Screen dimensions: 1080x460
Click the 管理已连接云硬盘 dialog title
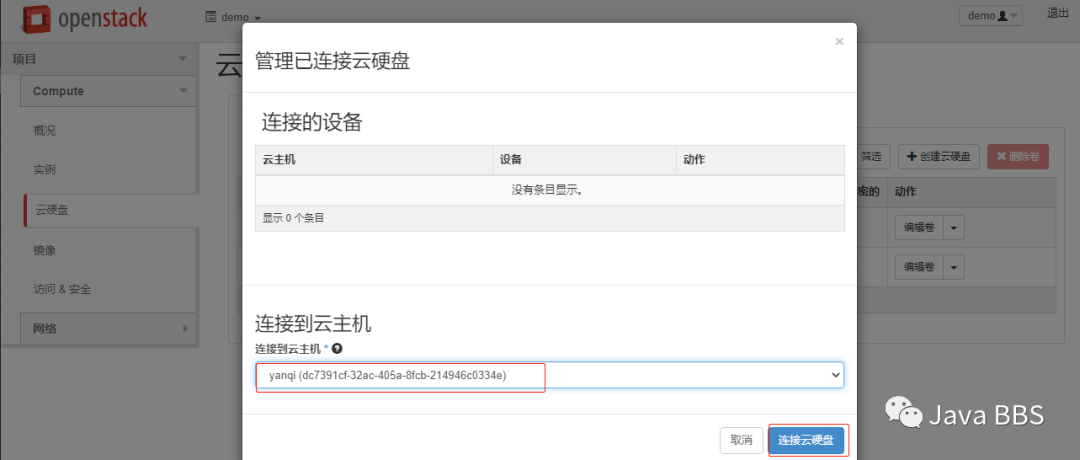tap(333, 61)
